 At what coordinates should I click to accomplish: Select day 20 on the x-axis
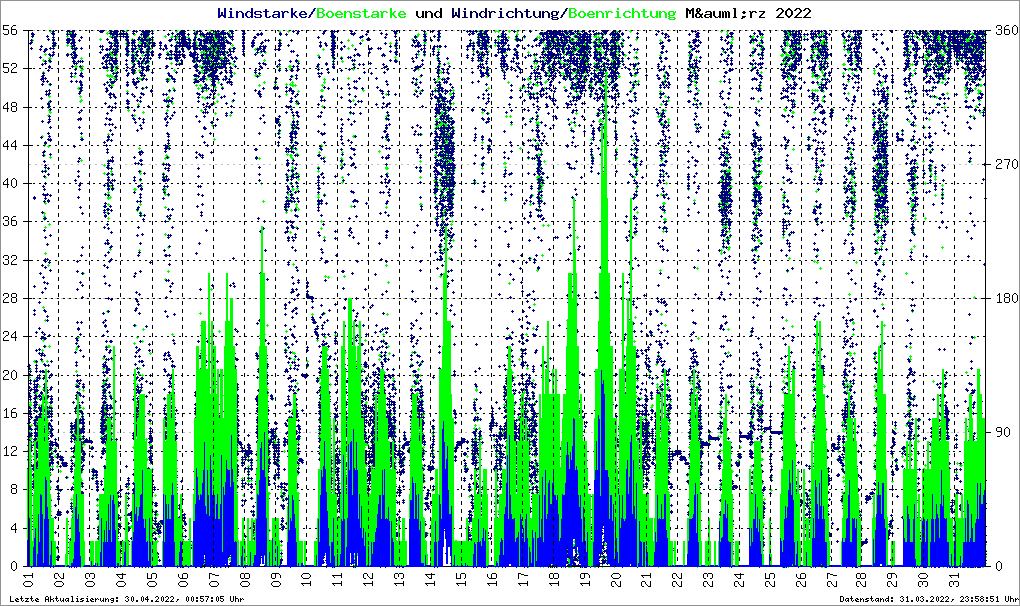[x=615, y=580]
